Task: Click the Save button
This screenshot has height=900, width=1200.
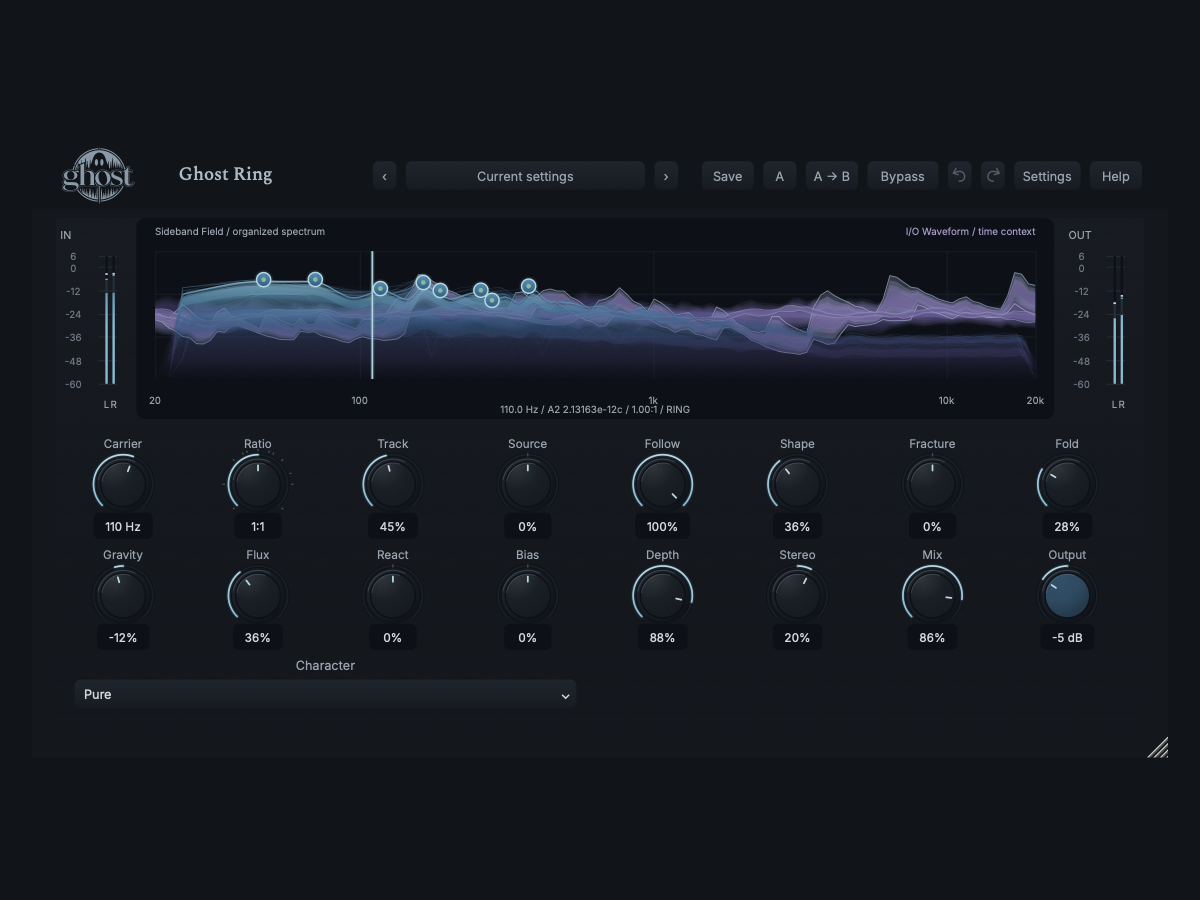Action: pos(727,176)
